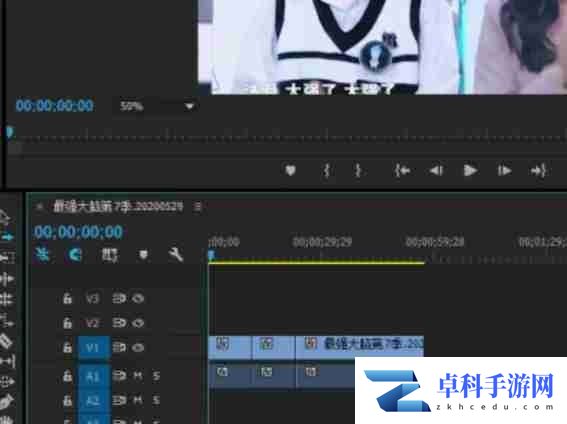Viewport: 567px width, 424px height.
Task: Toggle sync lock for V2
Action: [119, 322]
